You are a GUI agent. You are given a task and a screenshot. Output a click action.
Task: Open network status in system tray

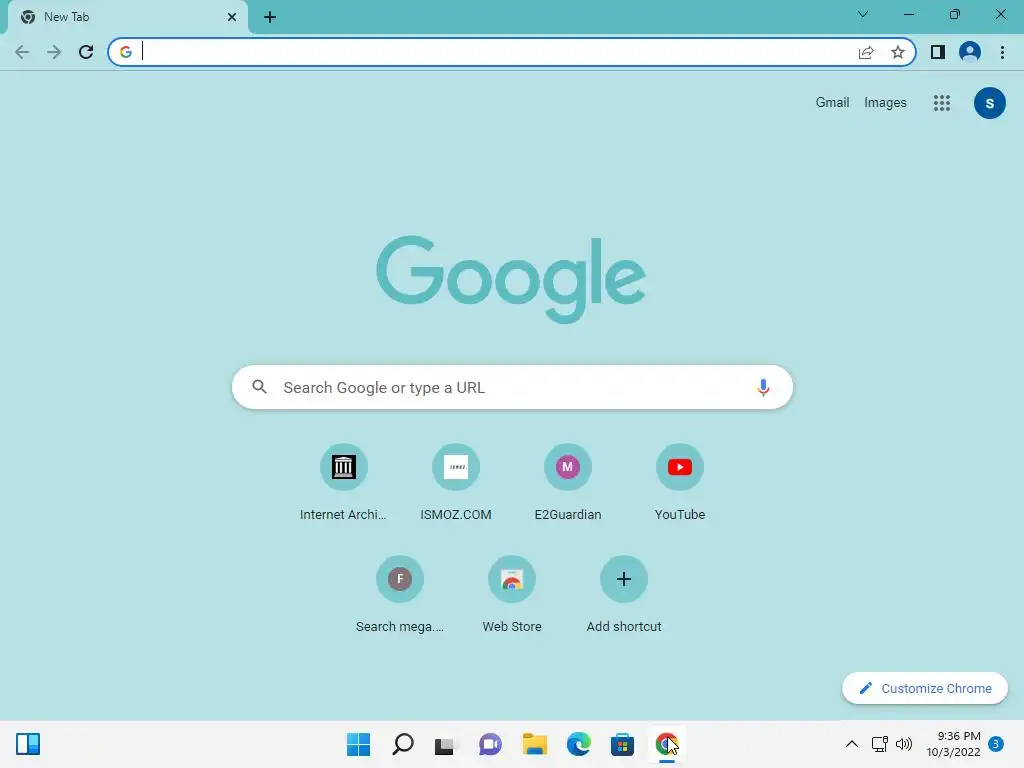tap(880, 744)
